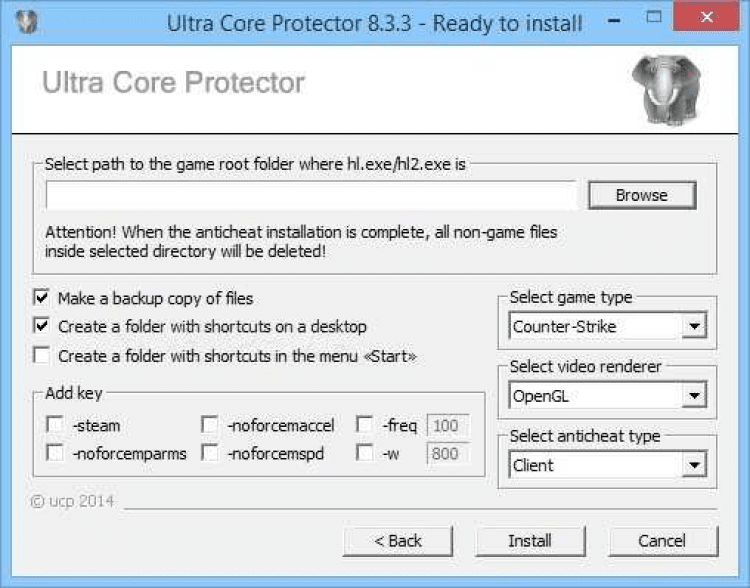Enable the -freq key checkbox
The height and width of the screenshot is (588, 750).
(365, 426)
